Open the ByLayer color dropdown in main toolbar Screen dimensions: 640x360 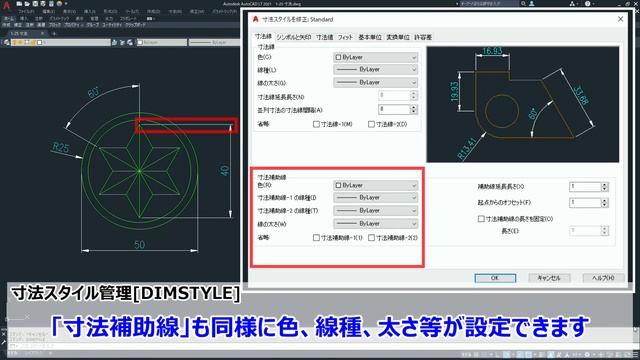[x=162, y=42]
